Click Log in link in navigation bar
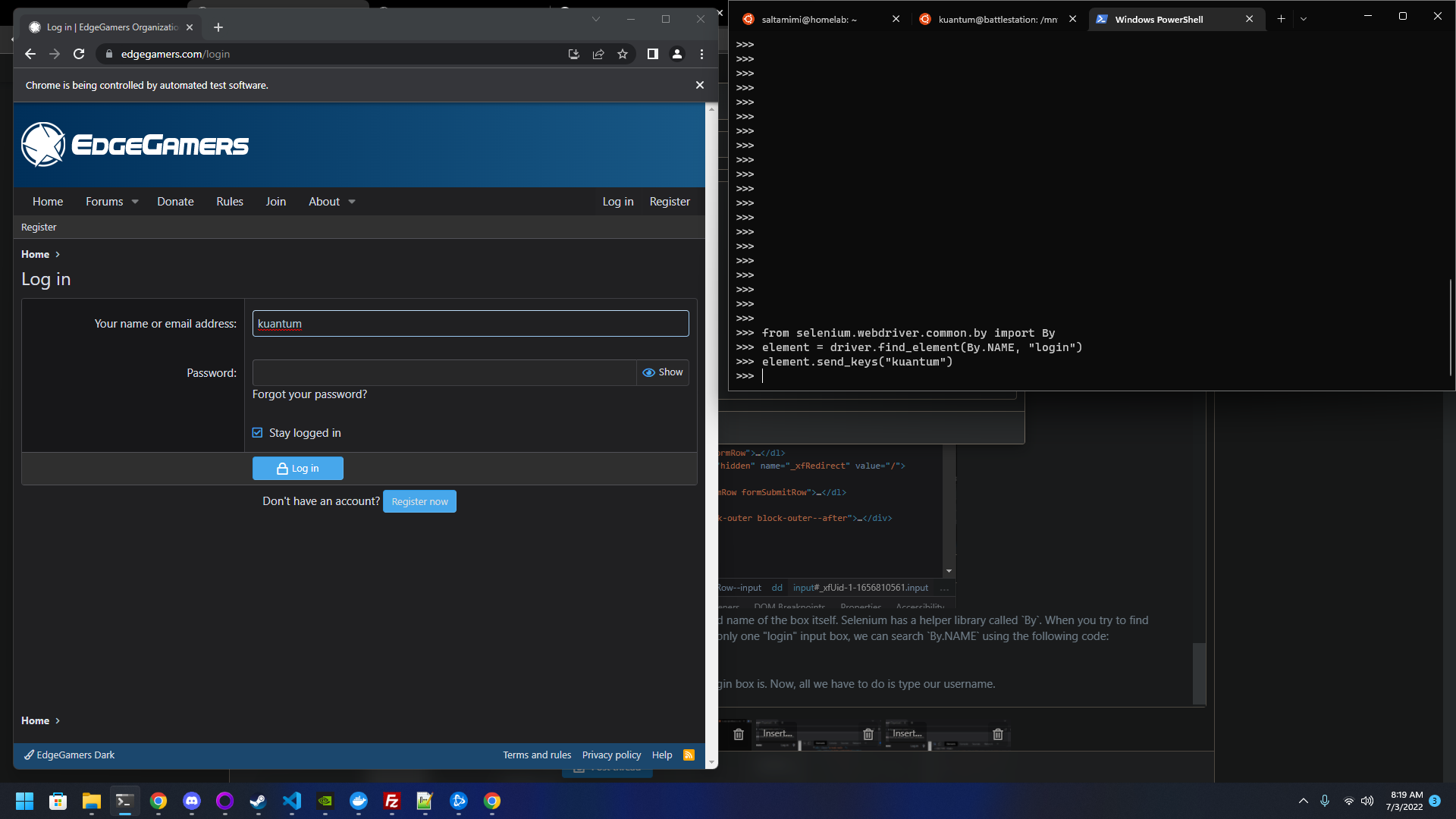The image size is (1456, 819). tap(618, 202)
